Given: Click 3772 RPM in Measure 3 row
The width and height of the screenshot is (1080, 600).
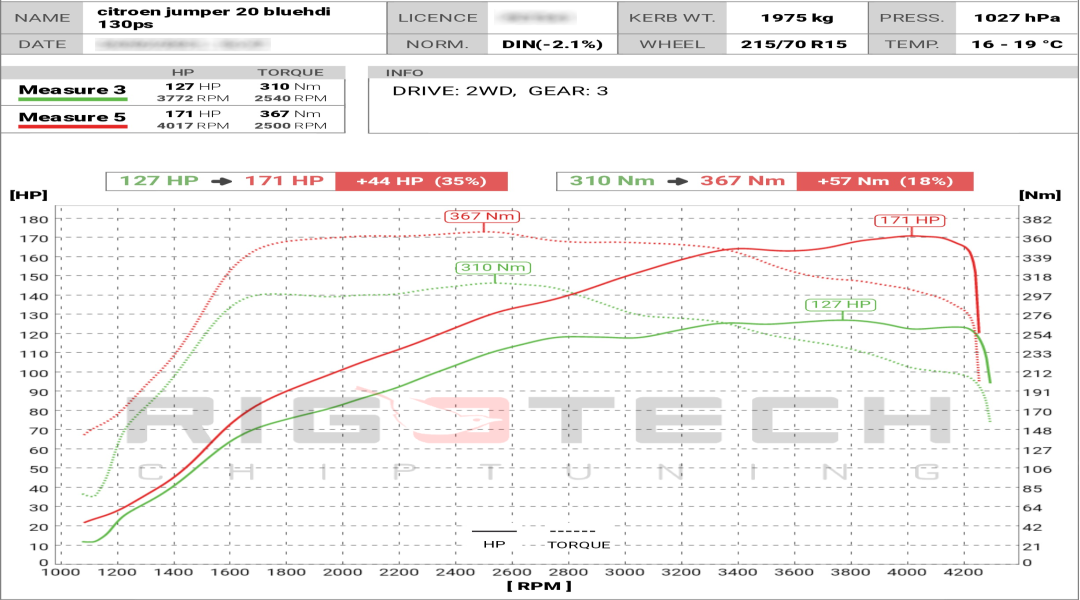Looking at the screenshot, I should tap(193, 99).
